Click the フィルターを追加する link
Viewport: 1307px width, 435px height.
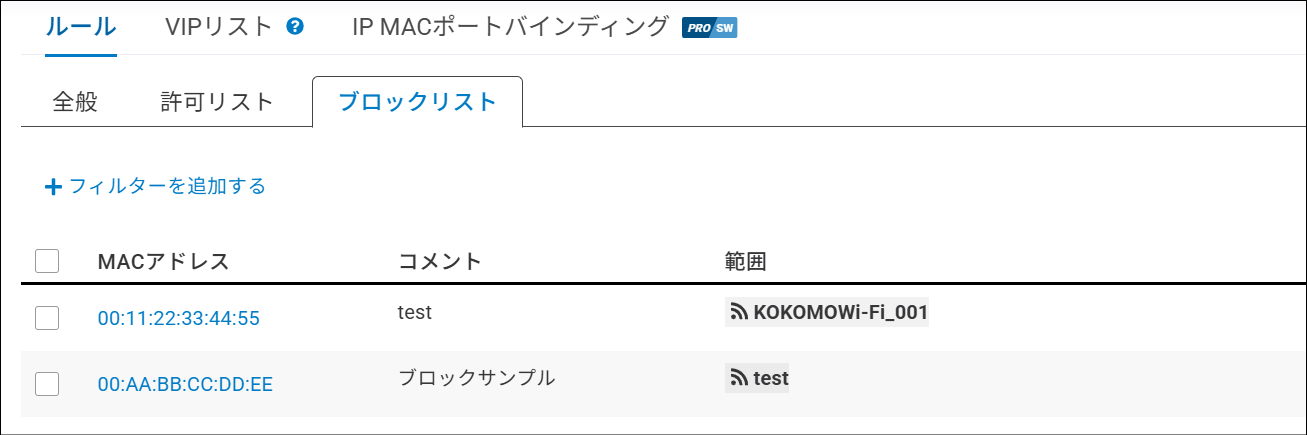point(167,186)
